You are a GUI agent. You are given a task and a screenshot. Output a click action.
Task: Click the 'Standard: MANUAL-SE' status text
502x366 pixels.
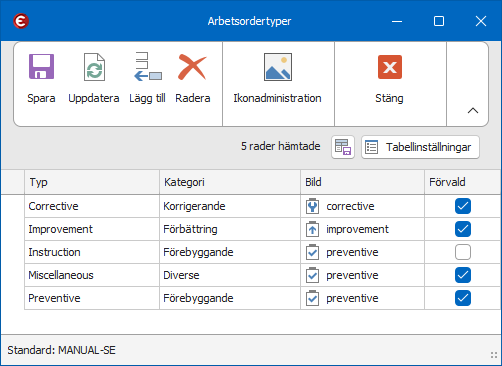coord(61,350)
